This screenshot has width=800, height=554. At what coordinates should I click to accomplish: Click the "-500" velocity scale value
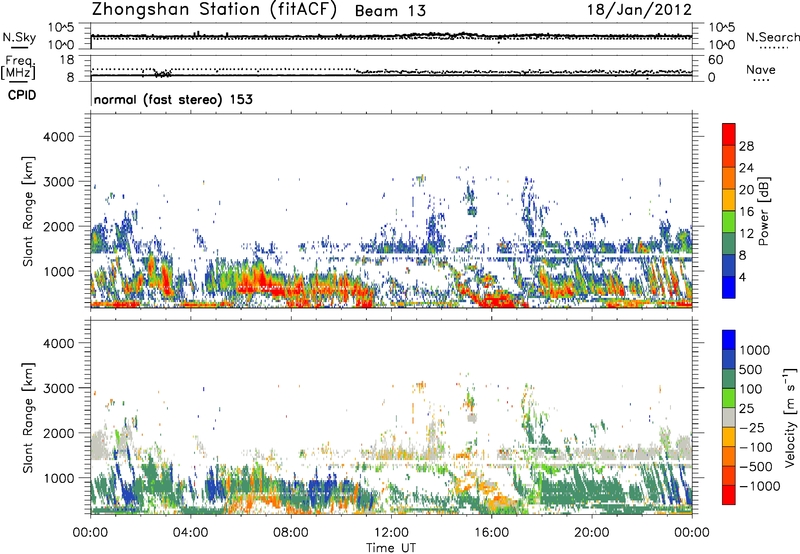tap(756, 467)
